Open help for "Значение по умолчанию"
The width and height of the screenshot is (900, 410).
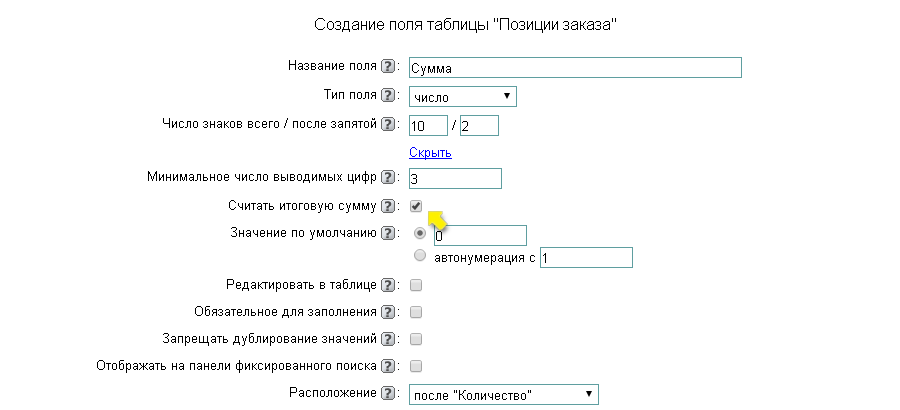click(388, 234)
